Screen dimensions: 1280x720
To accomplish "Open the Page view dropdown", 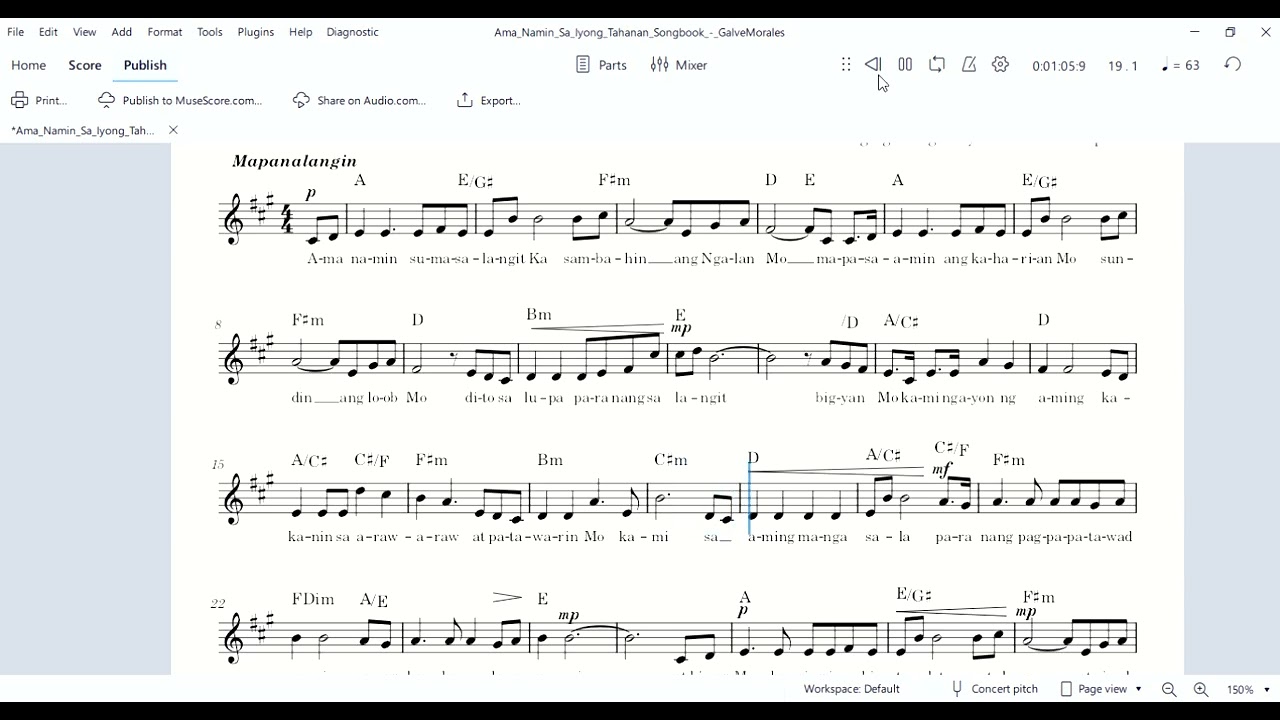I will click(1101, 689).
